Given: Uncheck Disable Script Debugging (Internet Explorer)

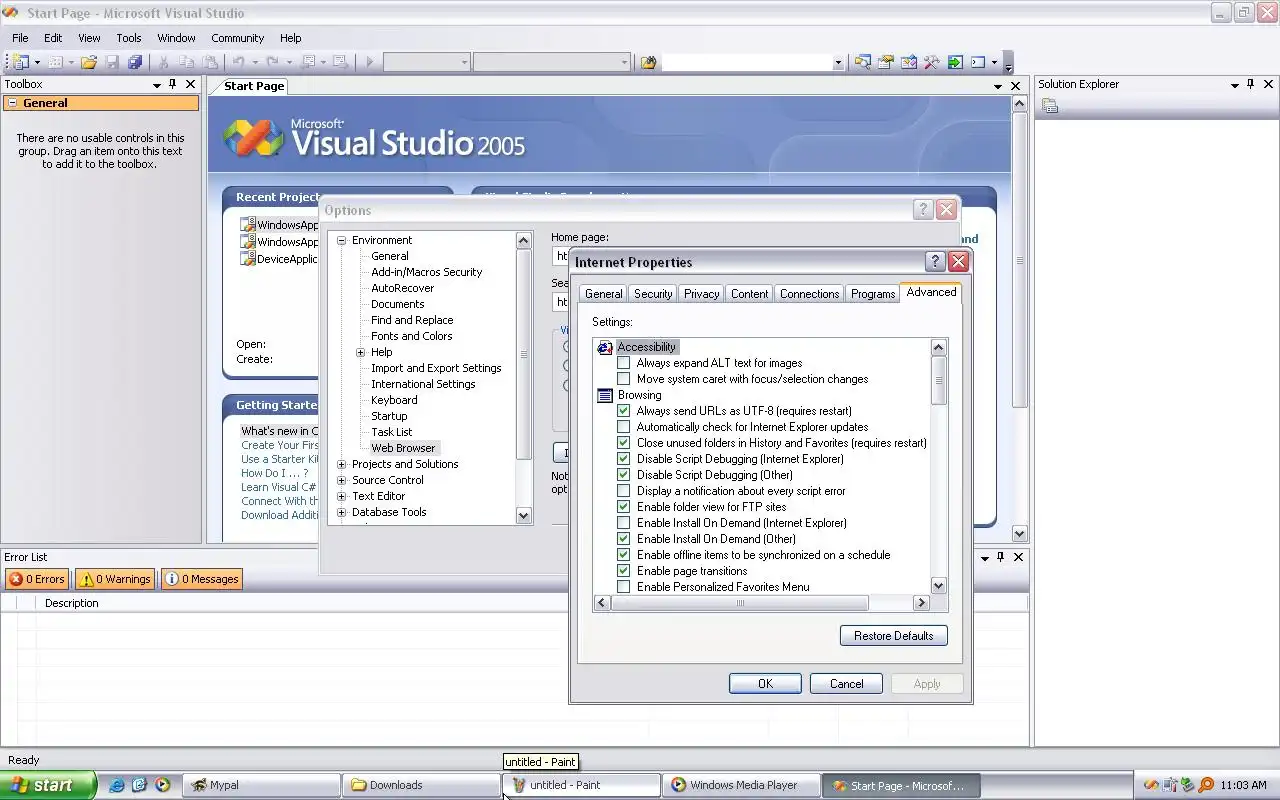Looking at the screenshot, I should pos(624,459).
